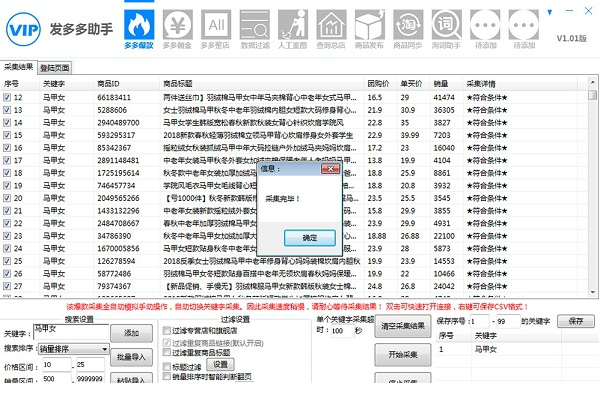Enable the 标题过滤 checkbox
Screen dimensions: 600x398
166,366
